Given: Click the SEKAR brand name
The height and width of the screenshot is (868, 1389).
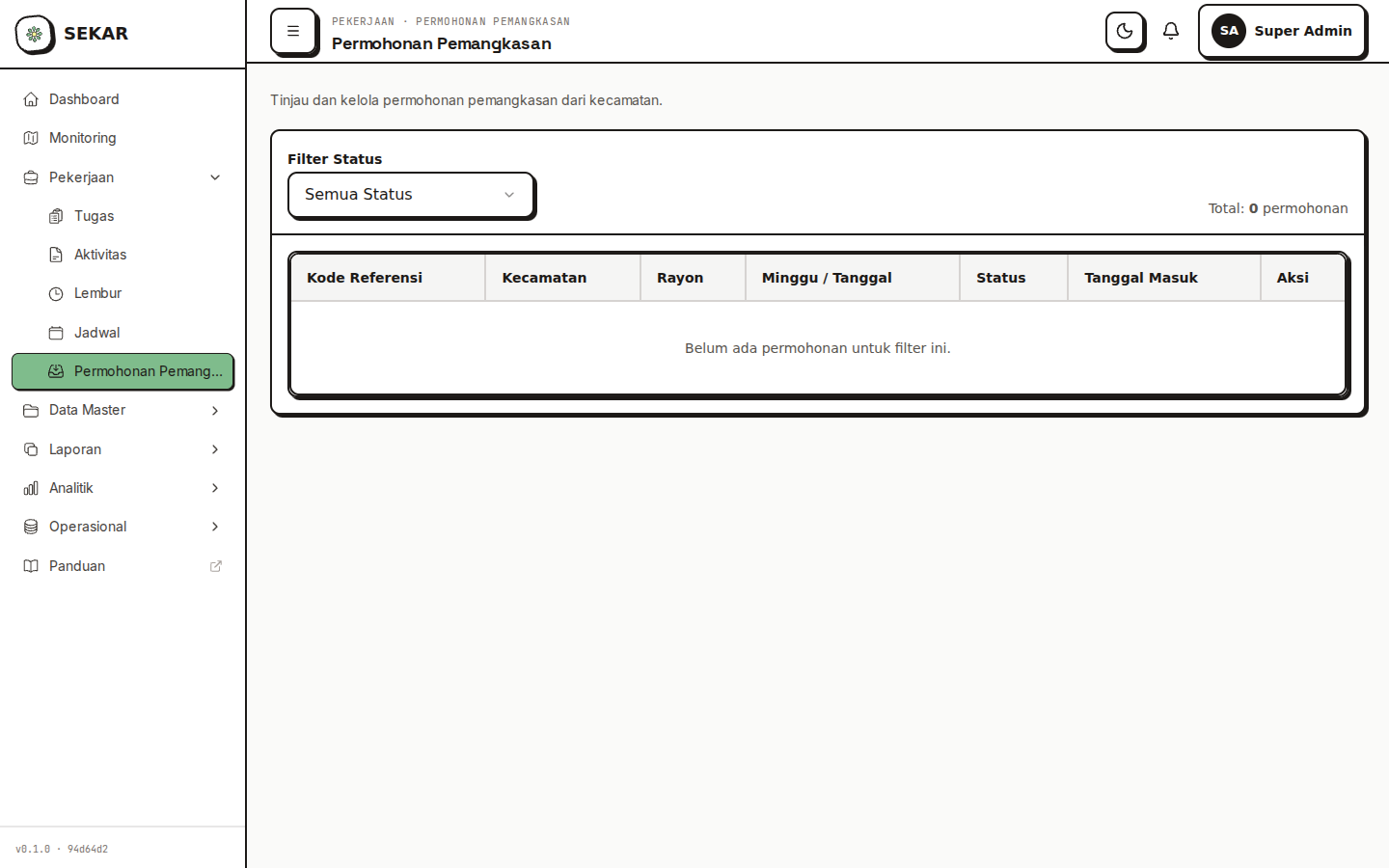Looking at the screenshot, I should (x=95, y=34).
